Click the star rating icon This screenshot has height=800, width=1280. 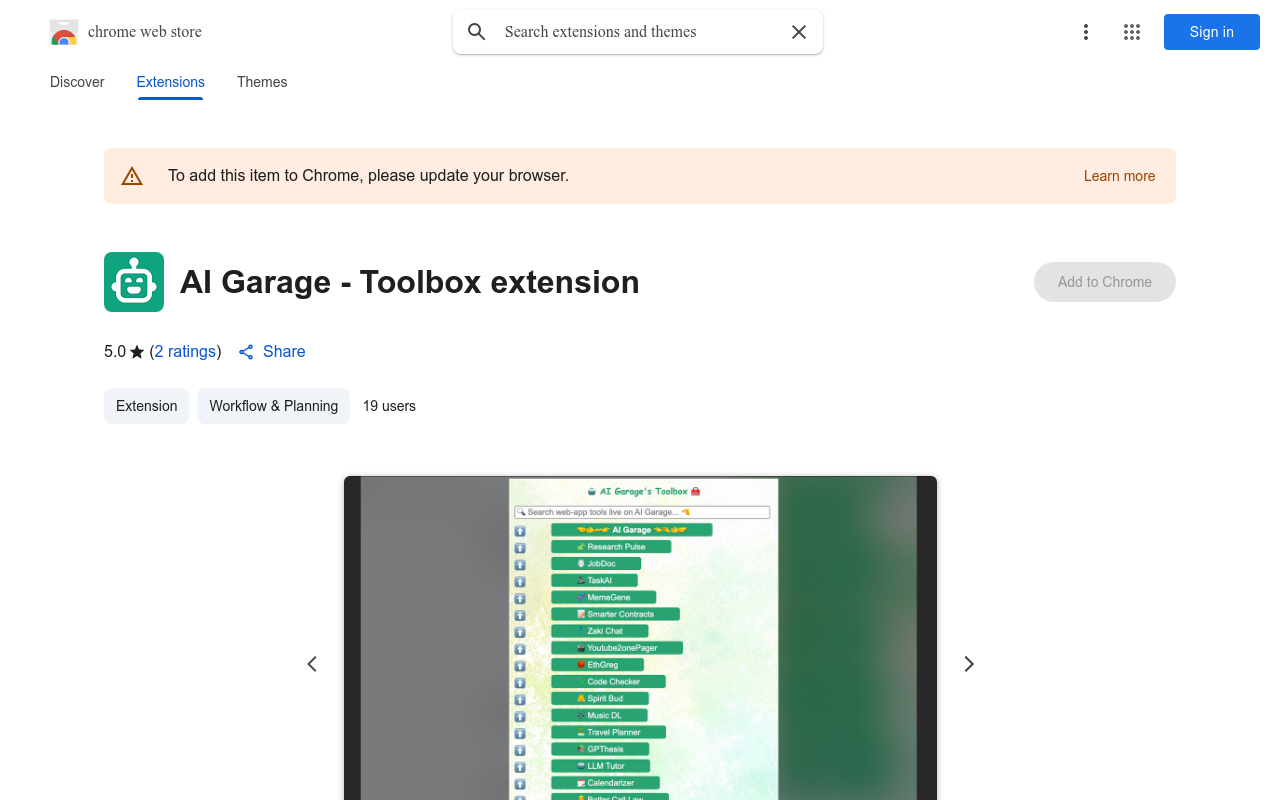click(x=137, y=352)
